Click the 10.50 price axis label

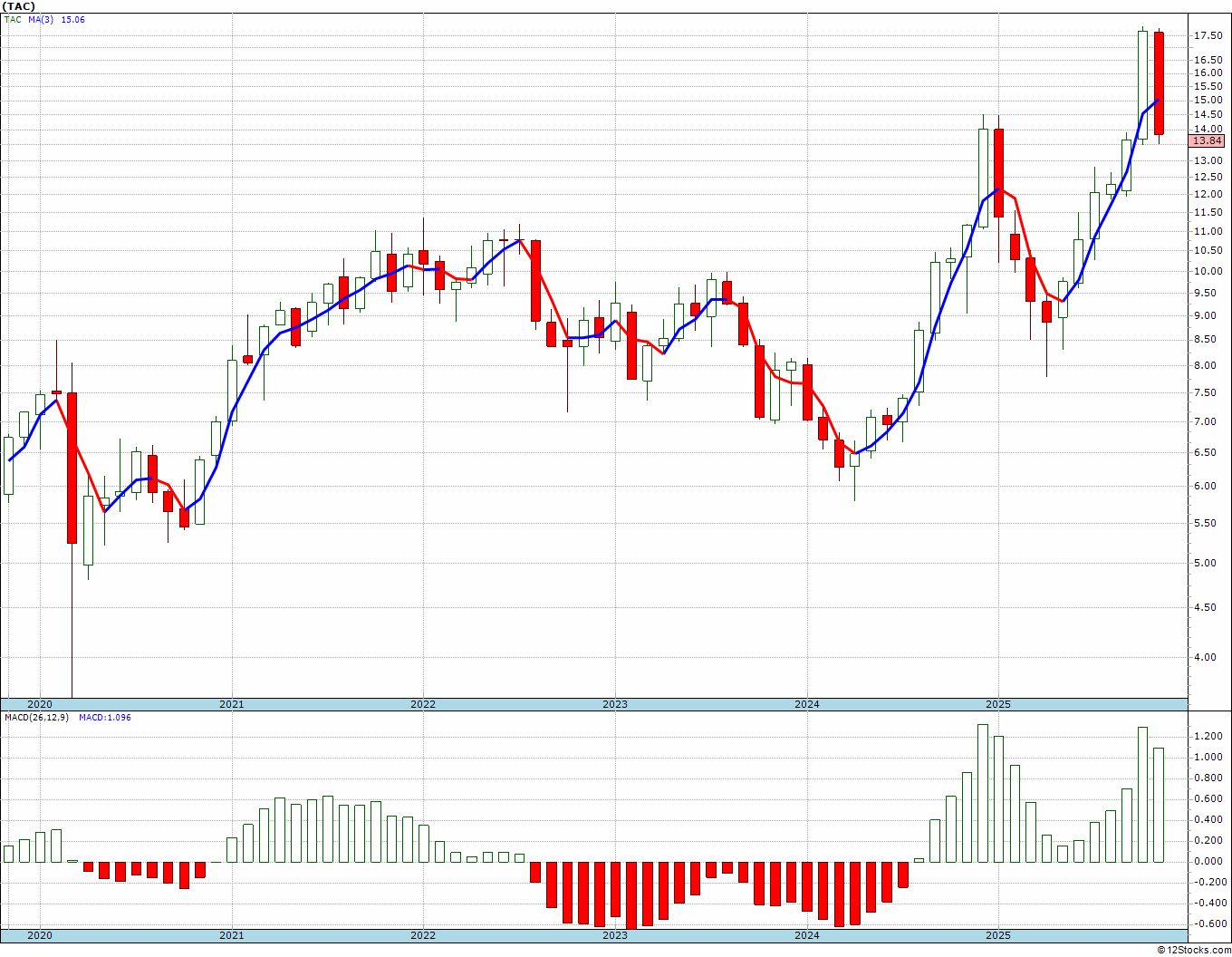coord(1208,250)
